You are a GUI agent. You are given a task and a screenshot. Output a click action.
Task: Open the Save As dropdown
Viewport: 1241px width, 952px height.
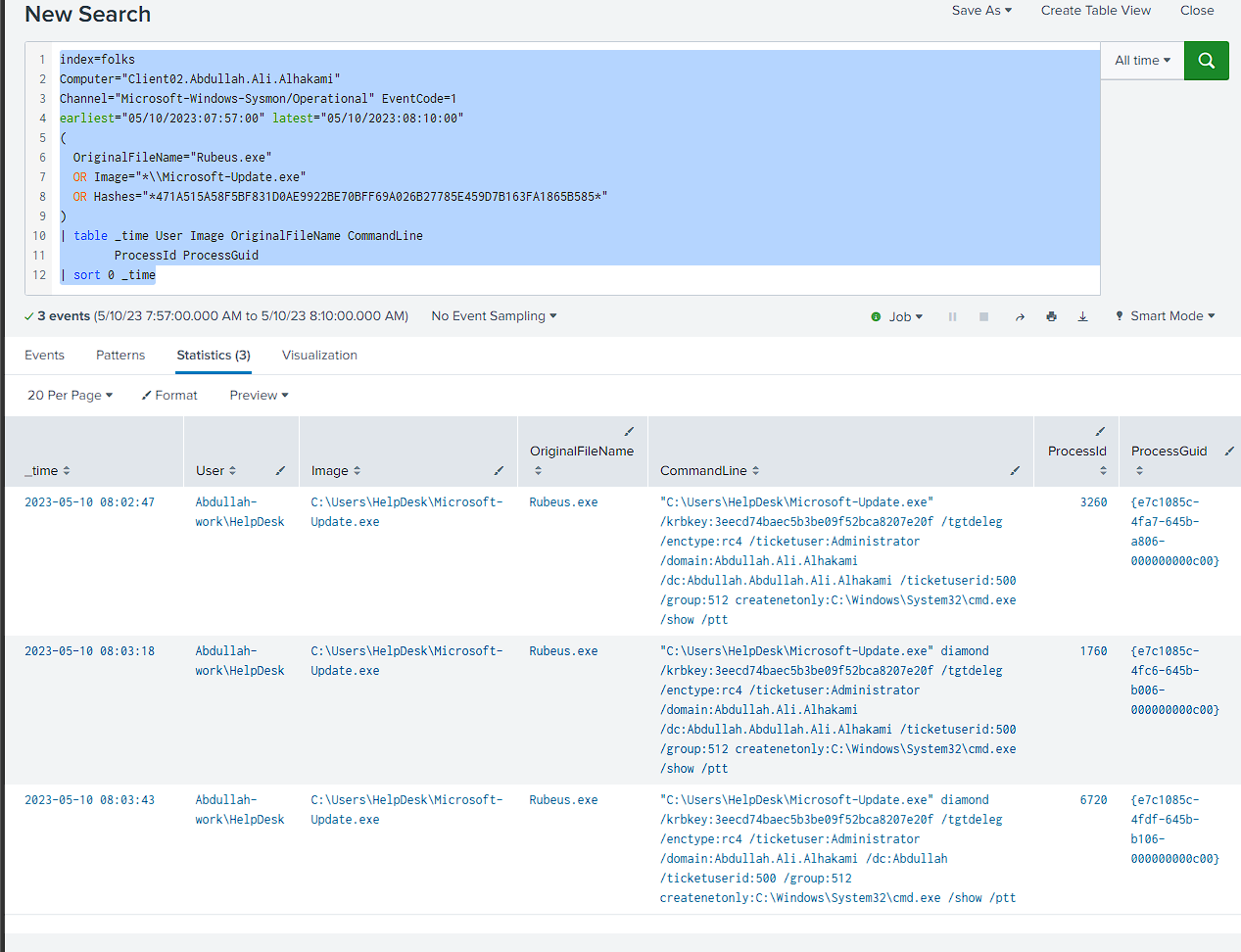click(x=981, y=11)
